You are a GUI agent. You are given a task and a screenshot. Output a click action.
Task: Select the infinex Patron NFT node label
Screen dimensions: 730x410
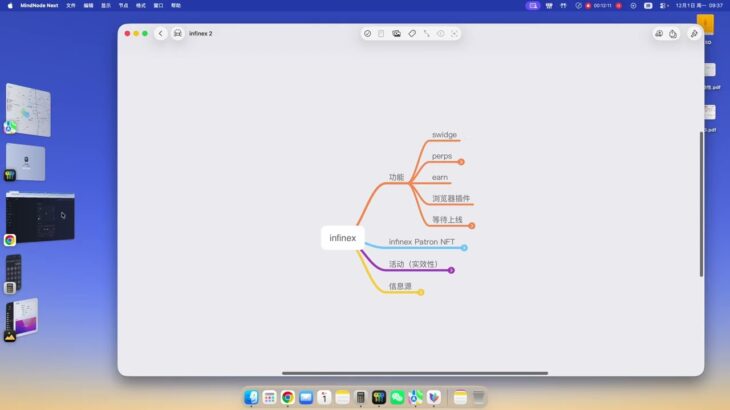421,242
